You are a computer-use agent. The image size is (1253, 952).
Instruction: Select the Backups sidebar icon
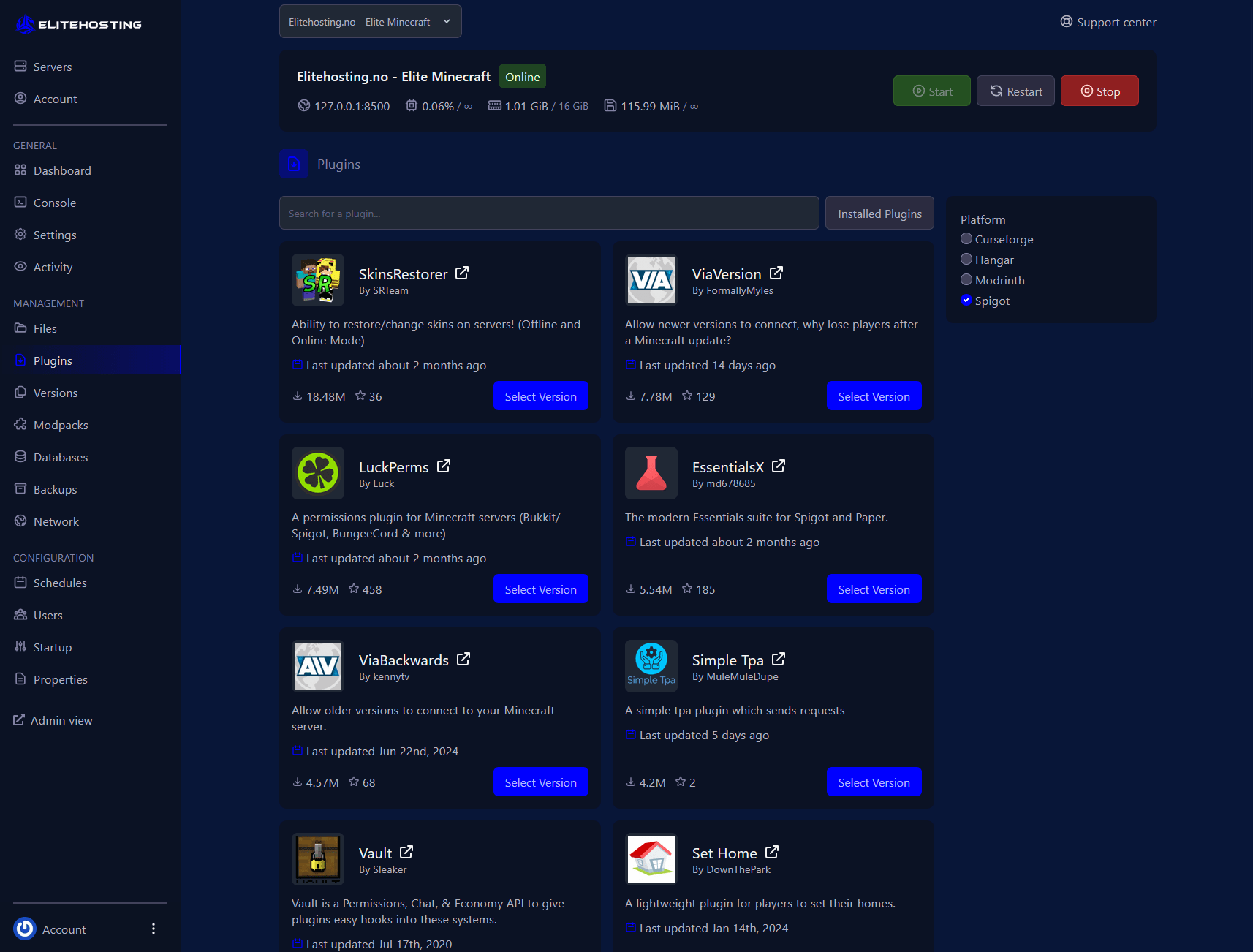click(20, 489)
